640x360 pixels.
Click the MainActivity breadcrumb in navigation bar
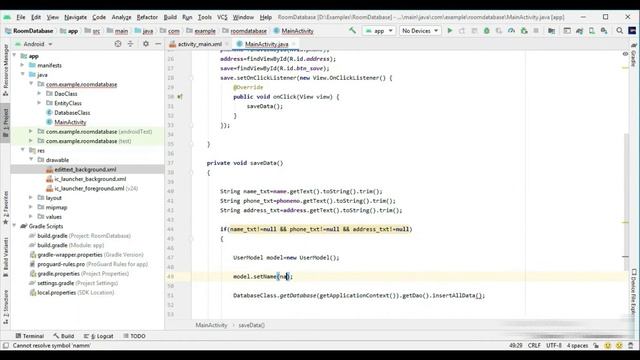[293, 31]
